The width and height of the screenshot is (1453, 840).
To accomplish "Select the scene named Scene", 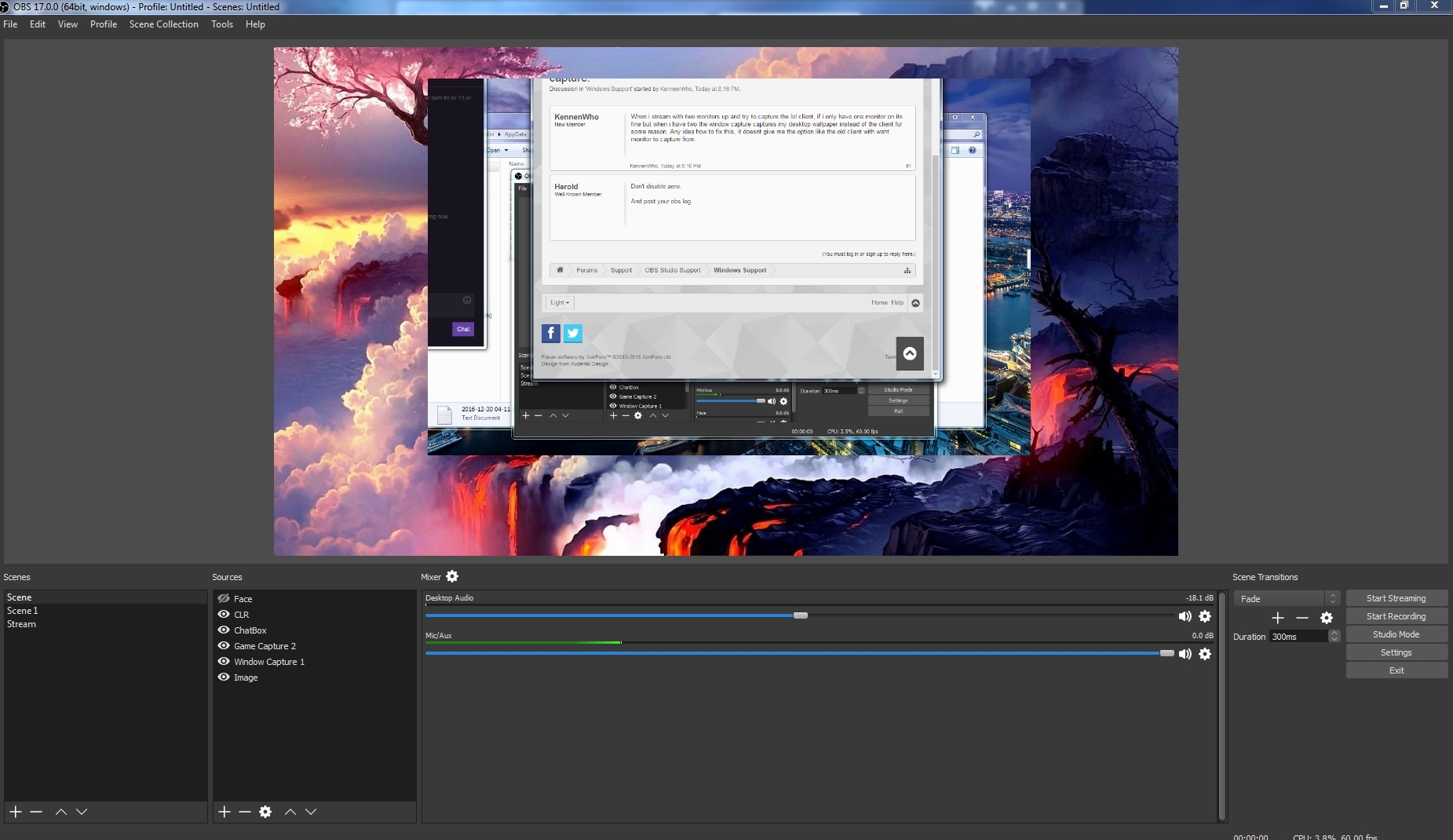I will click(x=106, y=597).
